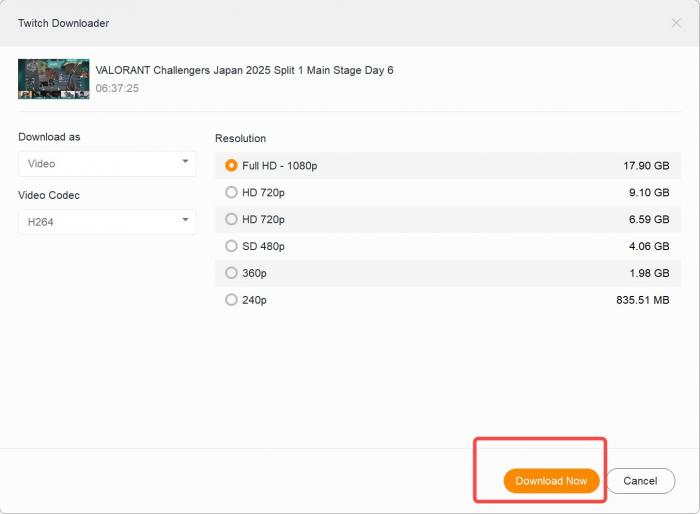700x514 pixels.
Task: Click the Download as label
Action: point(49,137)
